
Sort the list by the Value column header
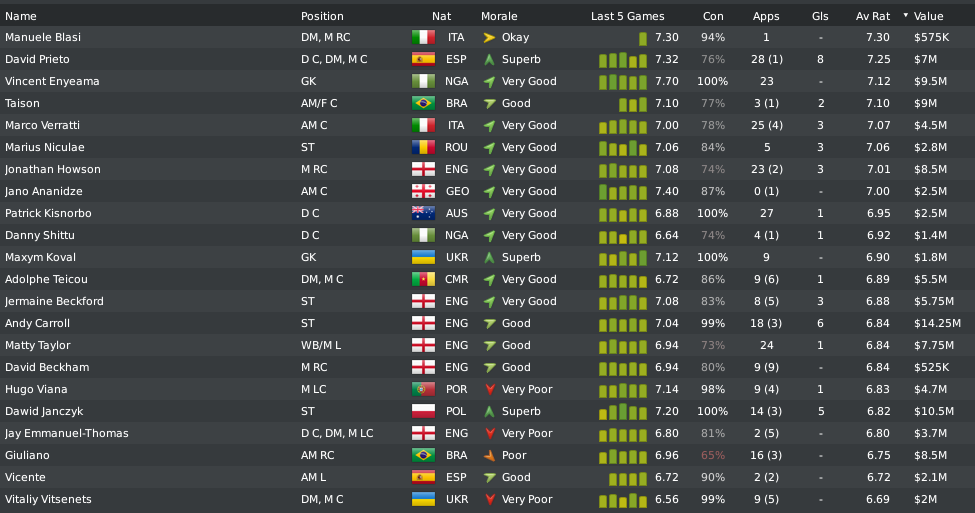click(x=928, y=16)
